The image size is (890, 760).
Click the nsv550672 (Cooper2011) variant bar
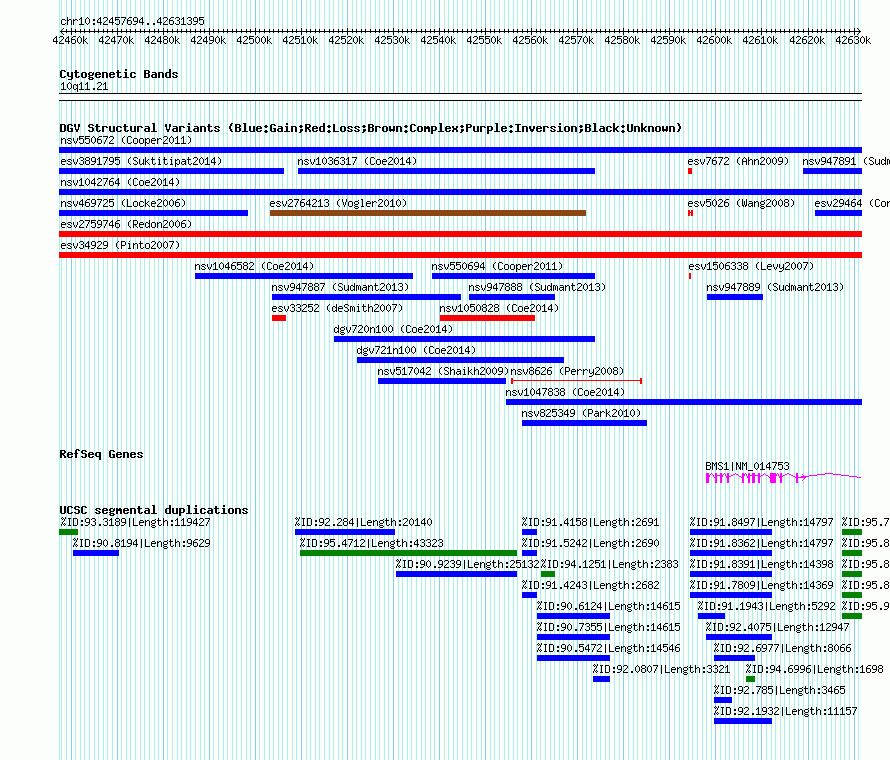[460, 150]
